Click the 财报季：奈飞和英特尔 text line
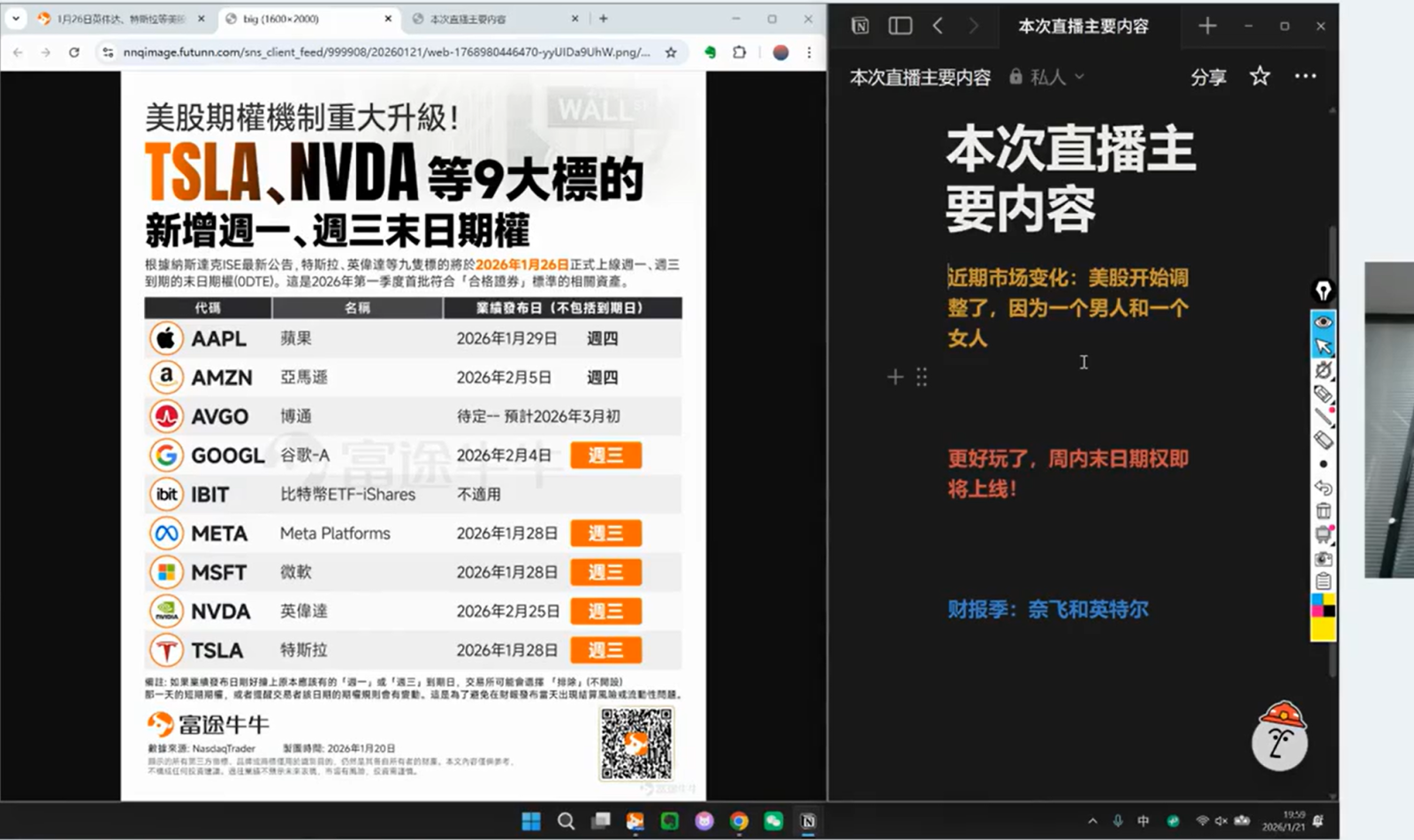Screen dimensions: 1414x840 tap(1048, 609)
